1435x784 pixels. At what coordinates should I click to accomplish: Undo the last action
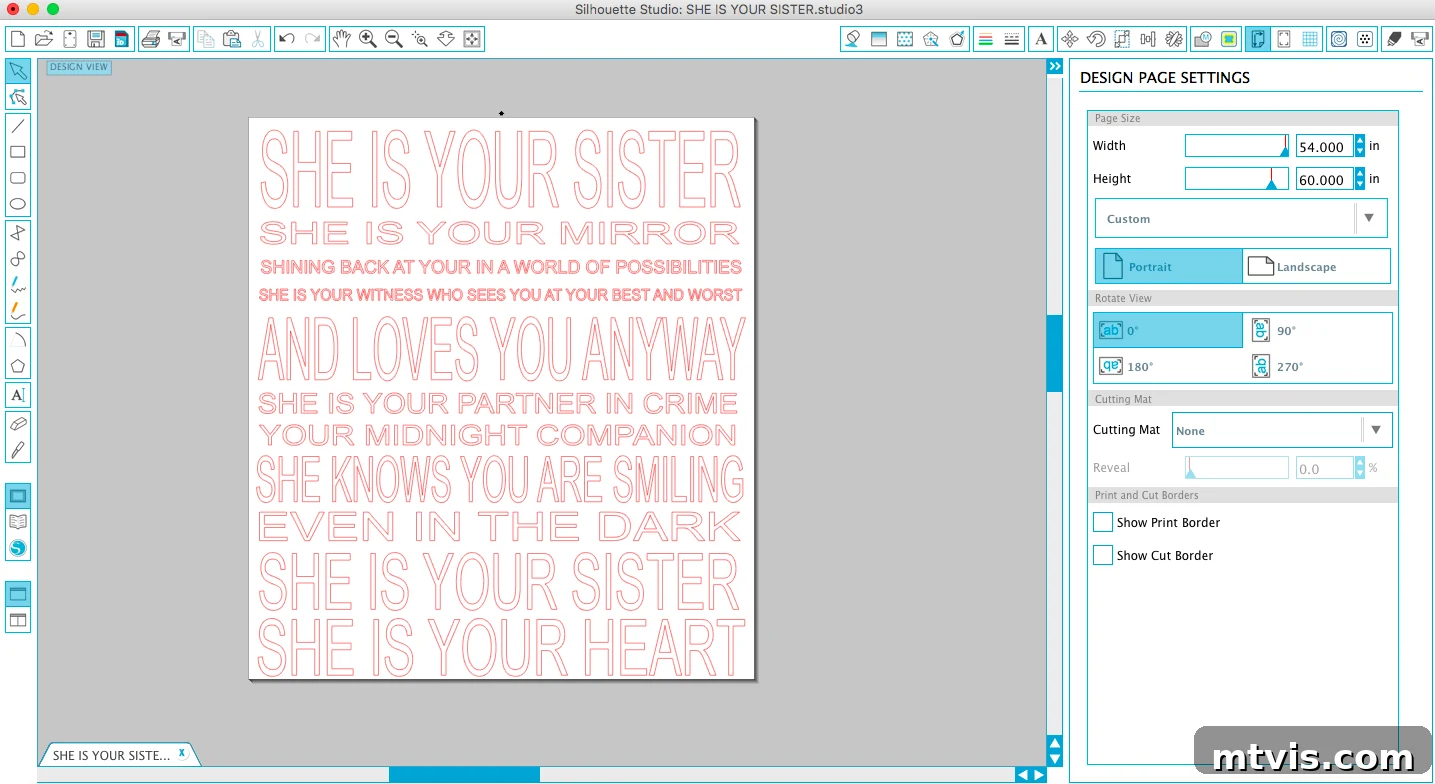(287, 39)
